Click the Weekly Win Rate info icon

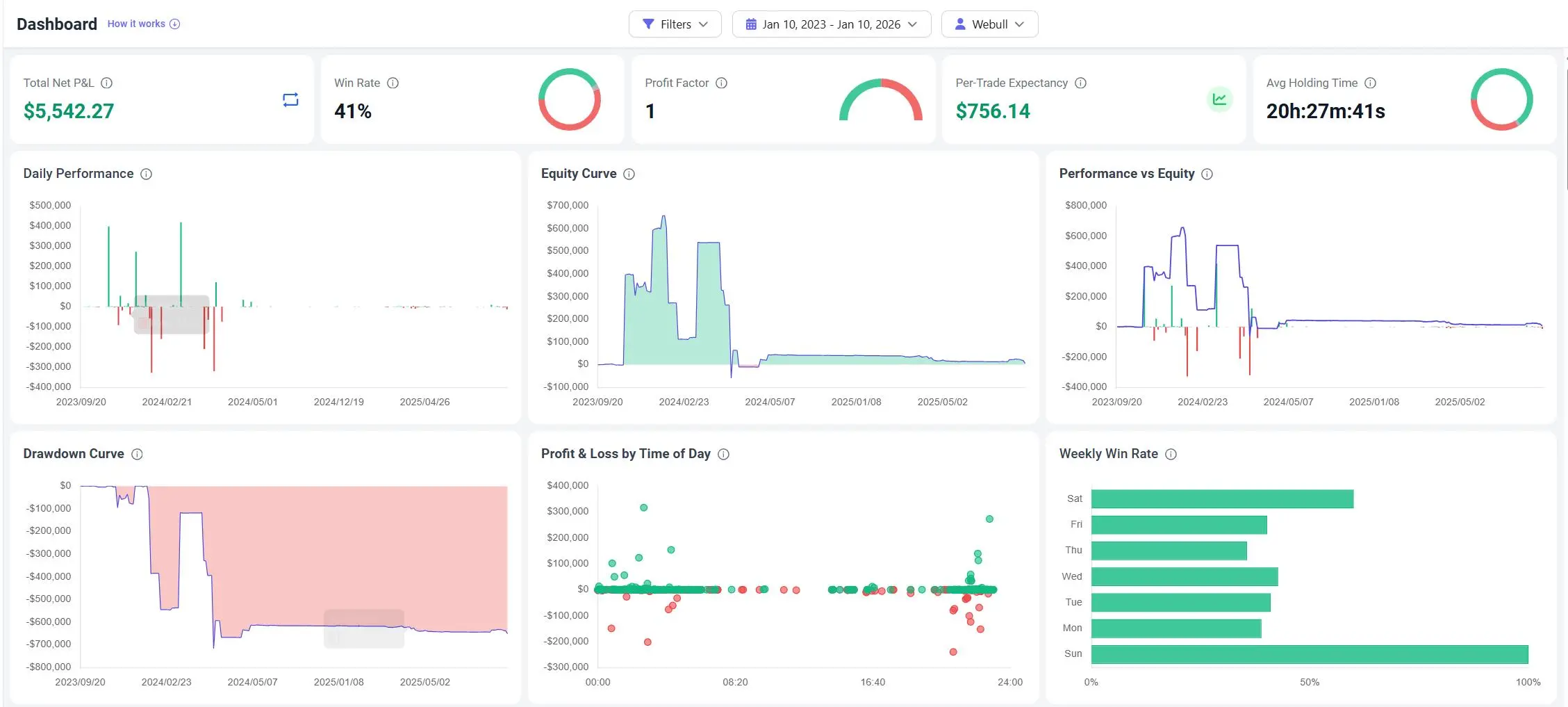(x=1171, y=454)
